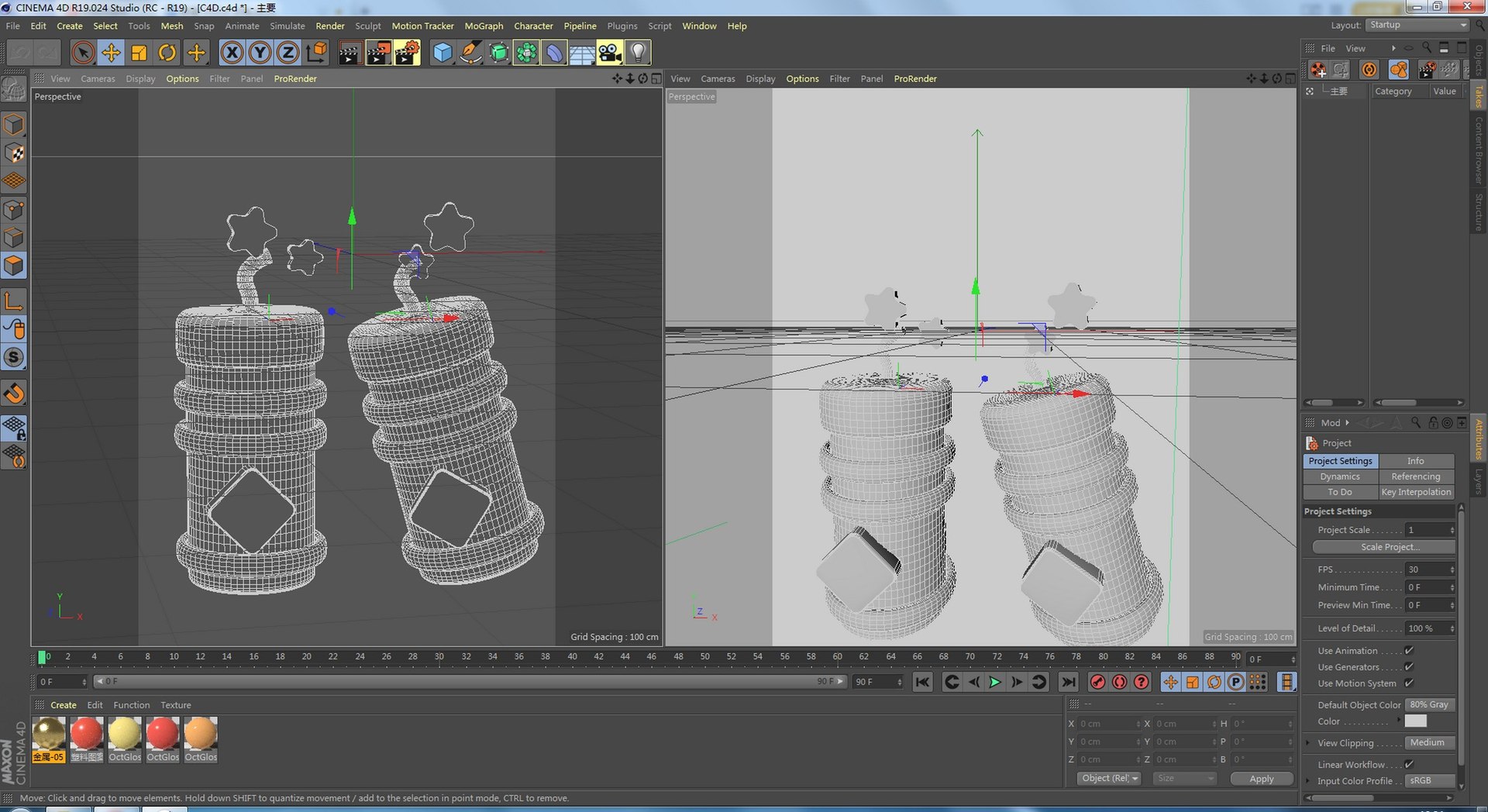1488x812 pixels.
Task: Open the MoGraph Cloner green array icon
Action: pyautogui.click(x=526, y=53)
